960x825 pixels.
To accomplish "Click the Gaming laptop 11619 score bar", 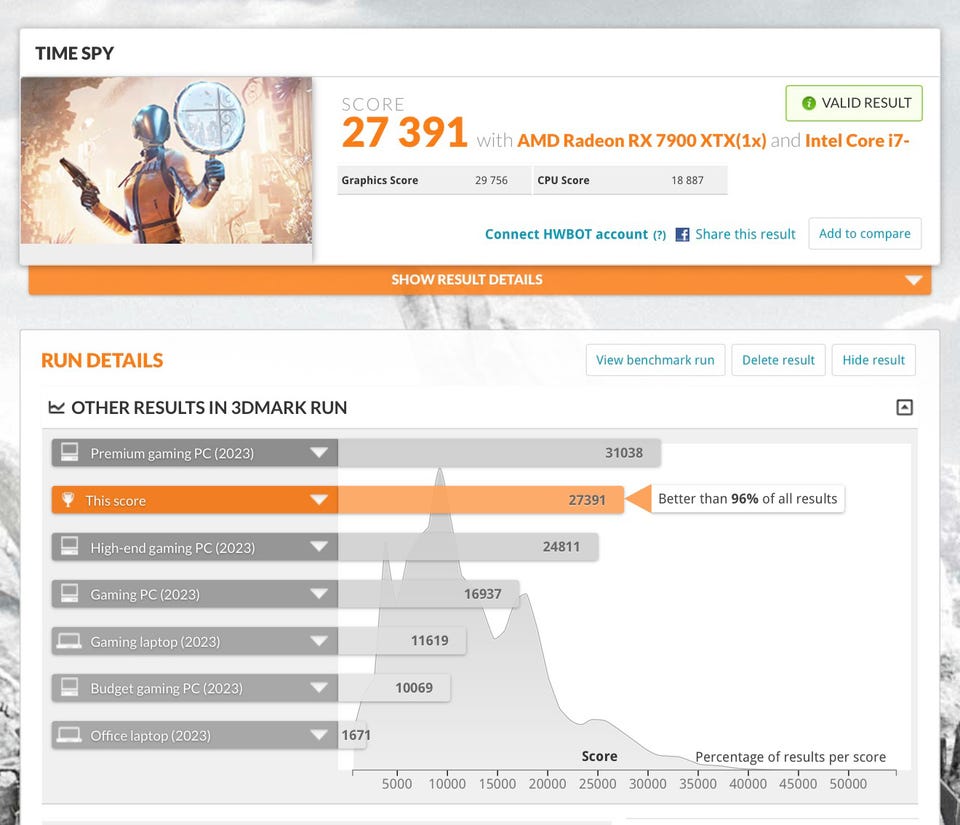I will tap(402, 641).
